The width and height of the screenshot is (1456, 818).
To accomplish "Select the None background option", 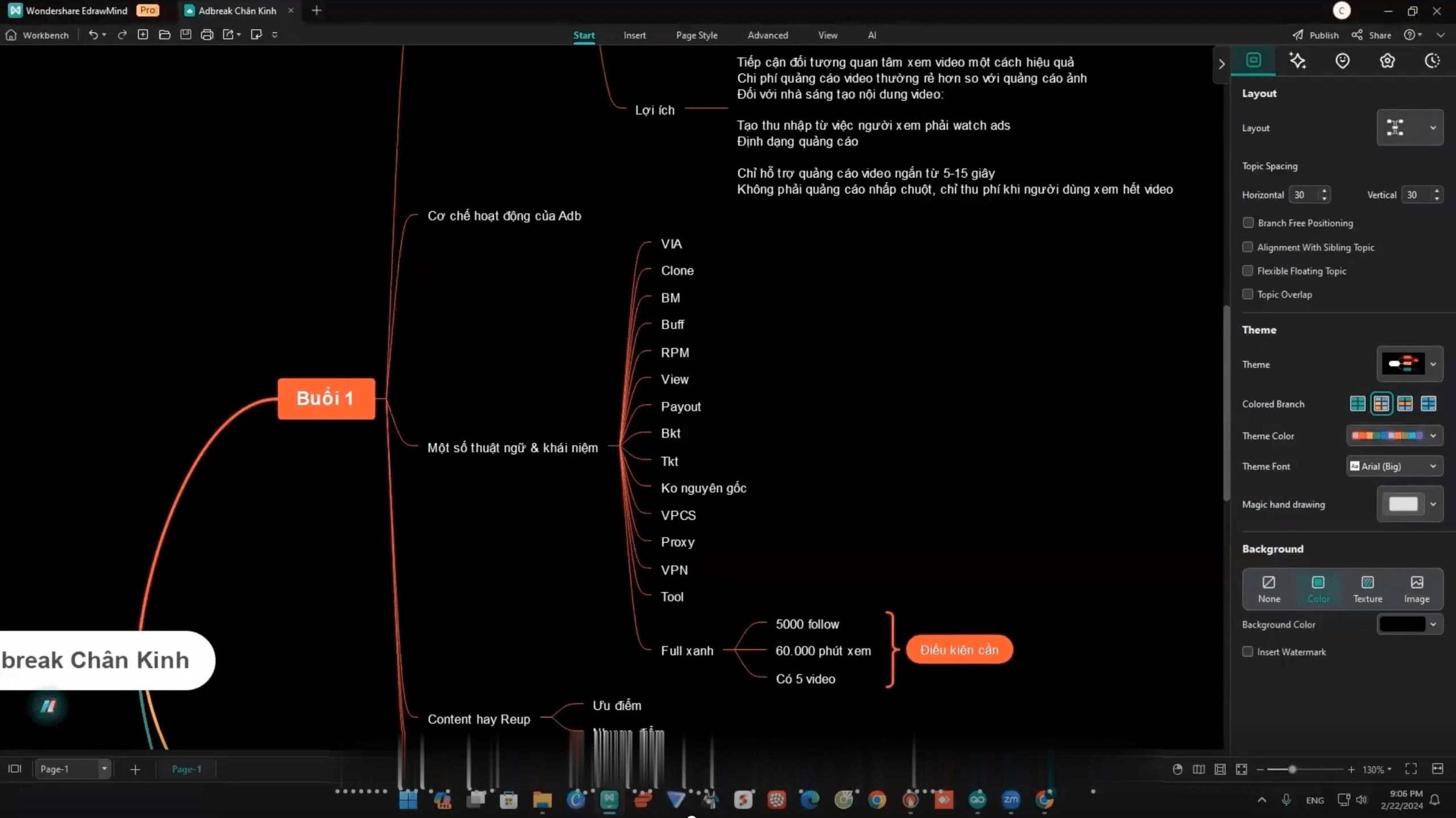I will [1269, 589].
